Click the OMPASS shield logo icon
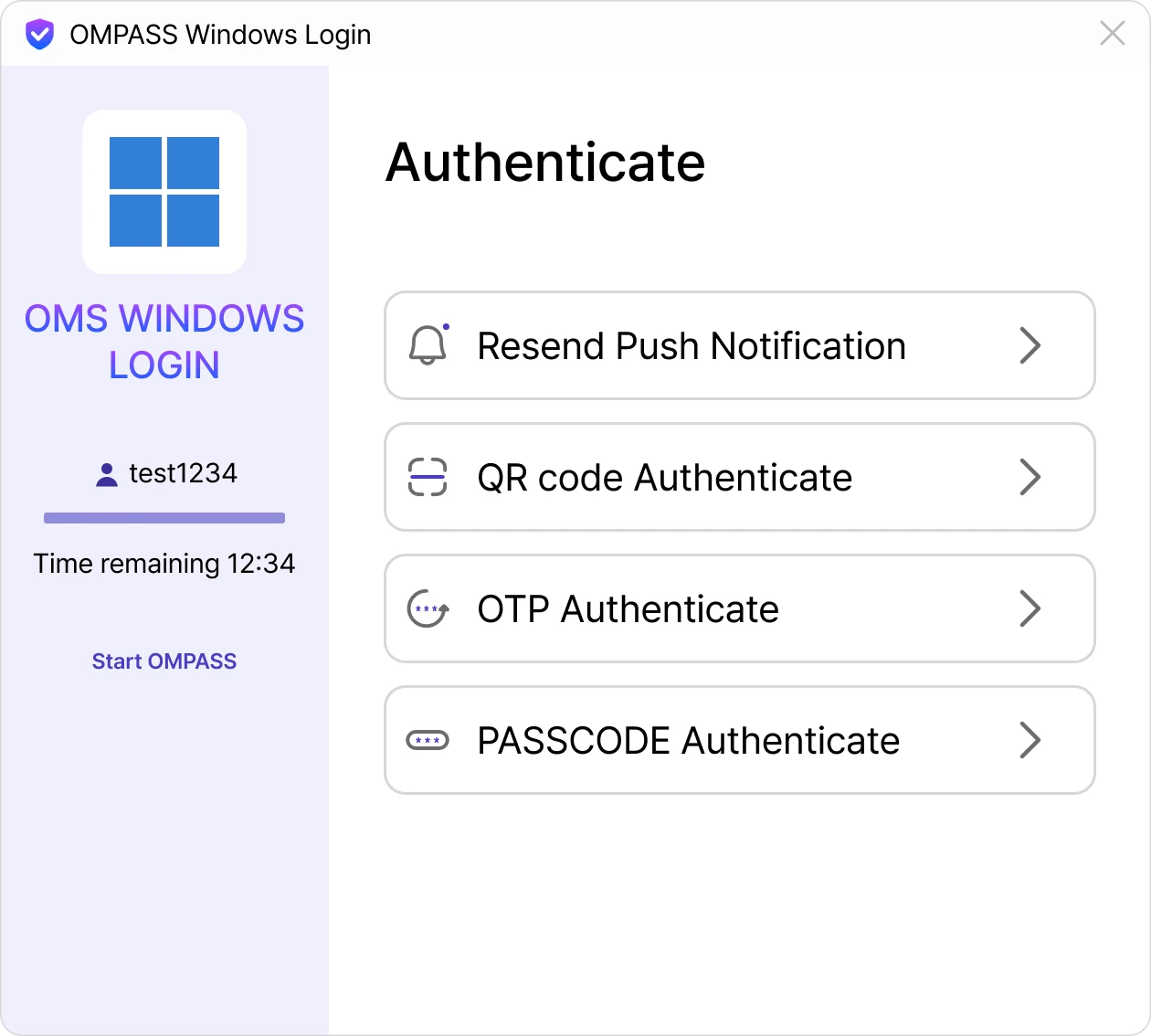Image resolution: width=1151 pixels, height=1036 pixels. pos(40,35)
